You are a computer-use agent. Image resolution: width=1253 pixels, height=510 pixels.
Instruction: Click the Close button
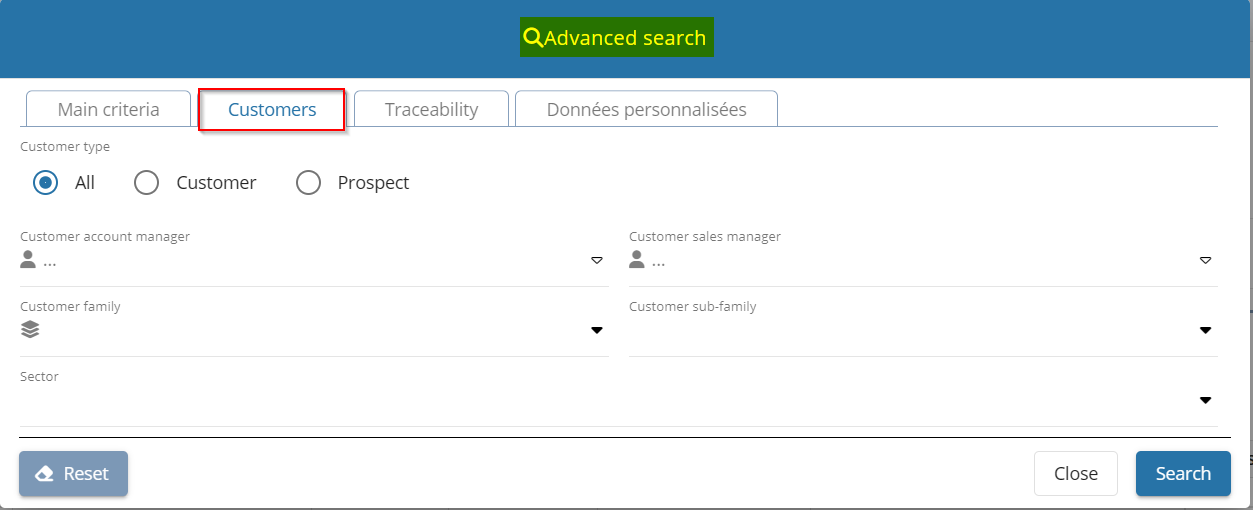click(1075, 474)
